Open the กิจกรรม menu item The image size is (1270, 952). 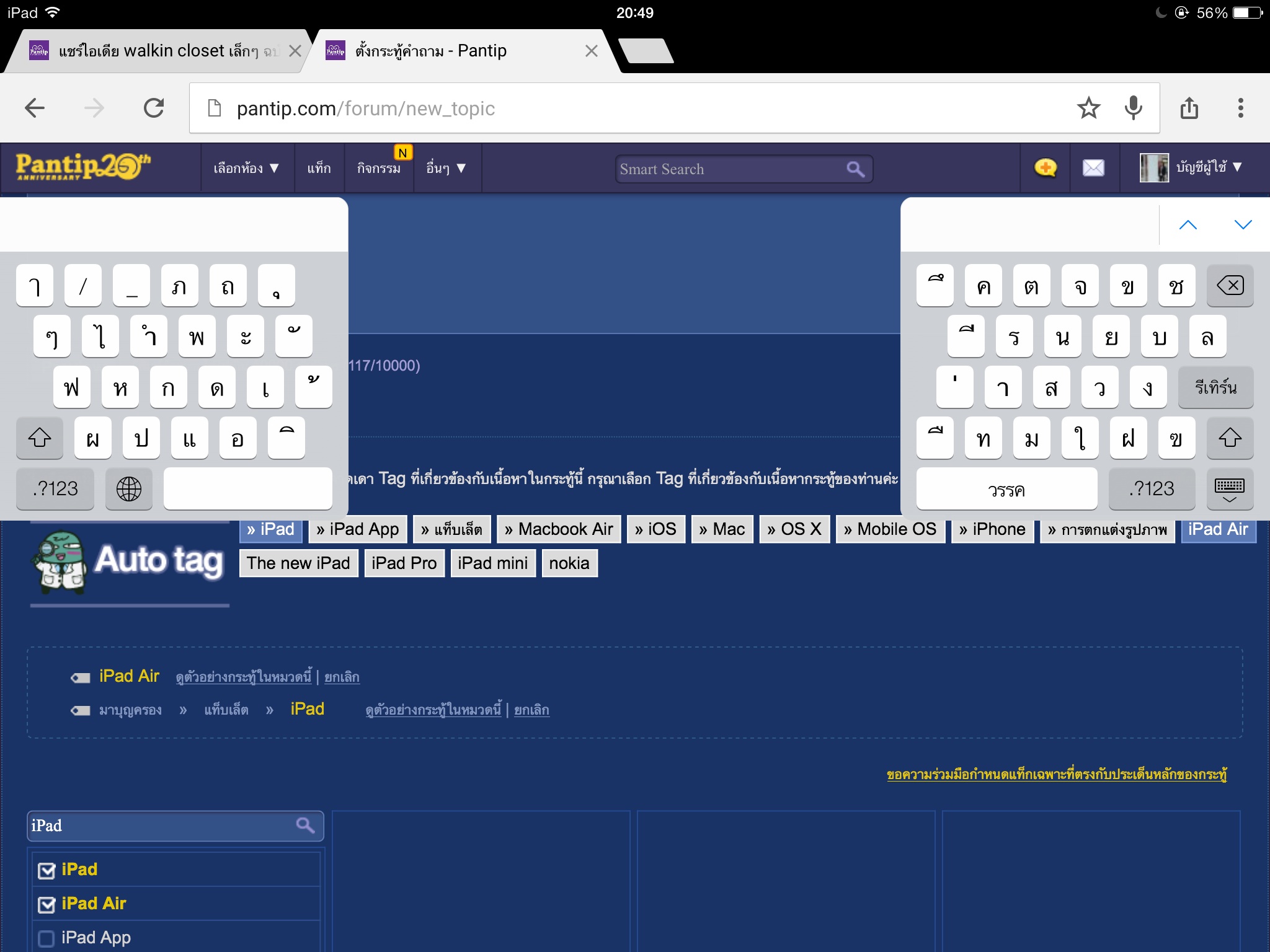tap(379, 168)
